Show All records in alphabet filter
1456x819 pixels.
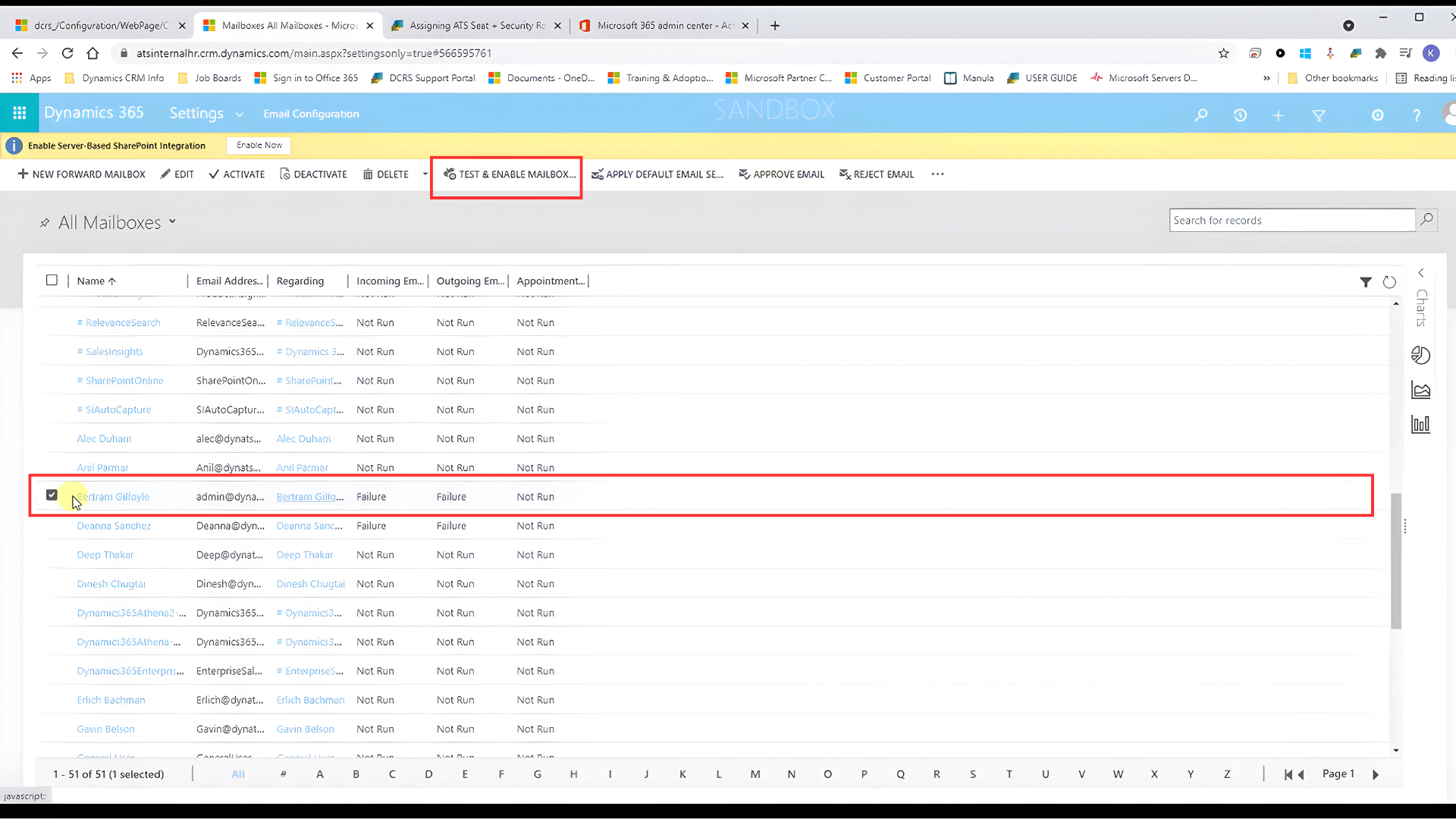tap(238, 774)
